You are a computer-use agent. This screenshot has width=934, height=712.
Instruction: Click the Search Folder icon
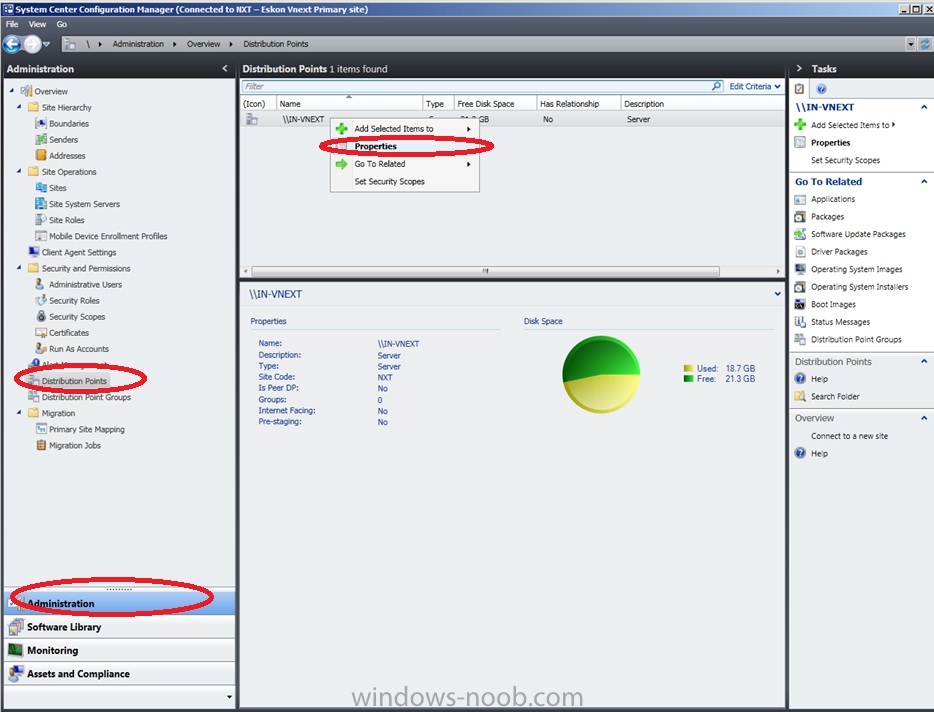(800, 396)
